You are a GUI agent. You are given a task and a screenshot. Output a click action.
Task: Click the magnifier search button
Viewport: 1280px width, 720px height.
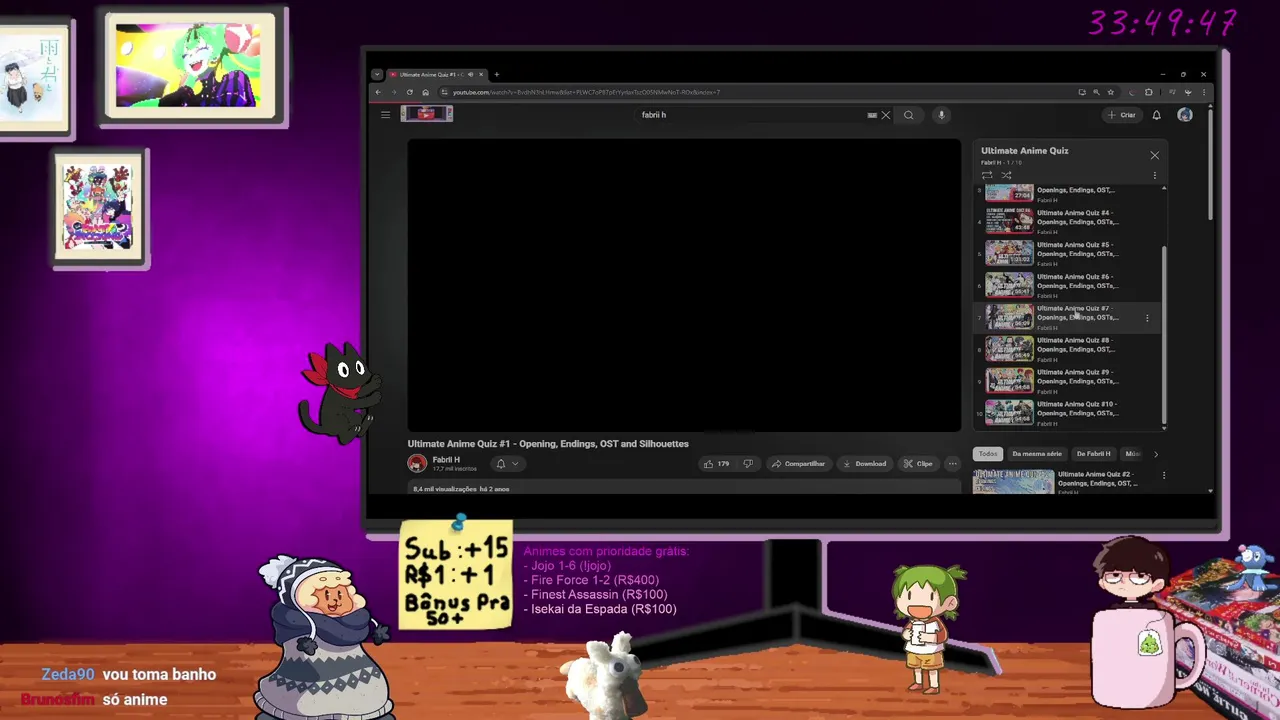pos(908,115)
